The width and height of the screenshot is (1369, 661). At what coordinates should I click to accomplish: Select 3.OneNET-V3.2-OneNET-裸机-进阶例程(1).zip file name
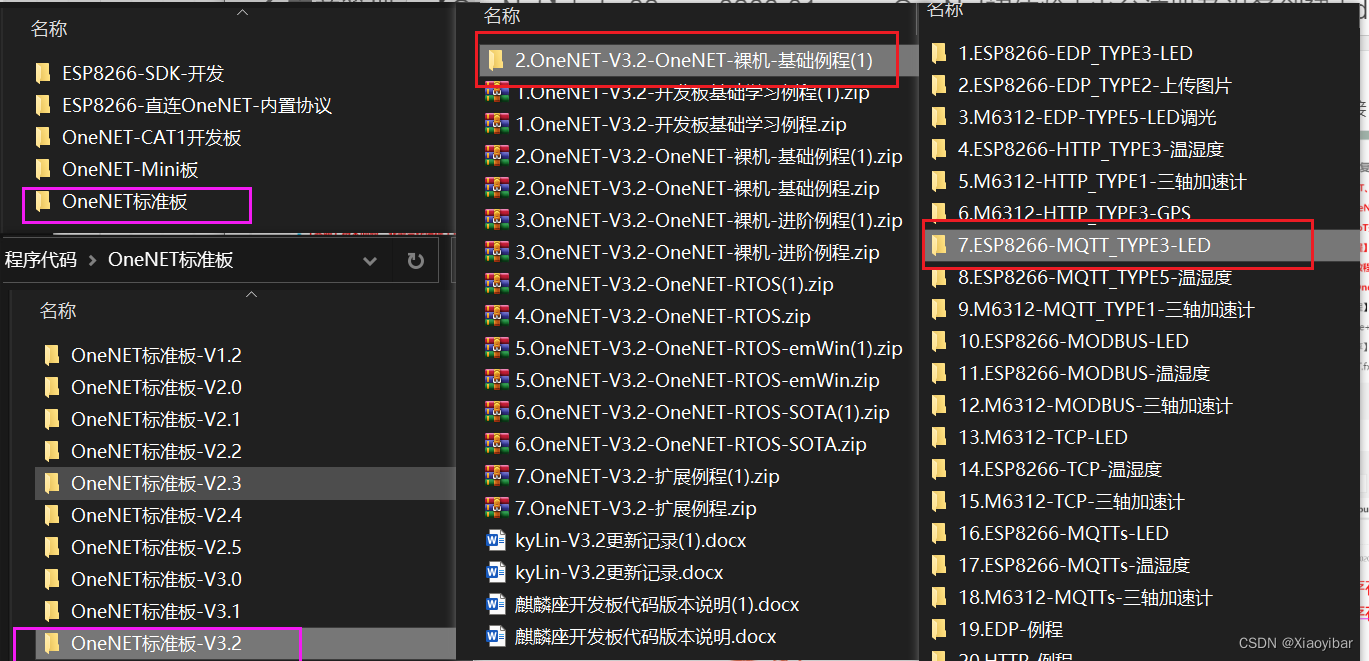709,220
